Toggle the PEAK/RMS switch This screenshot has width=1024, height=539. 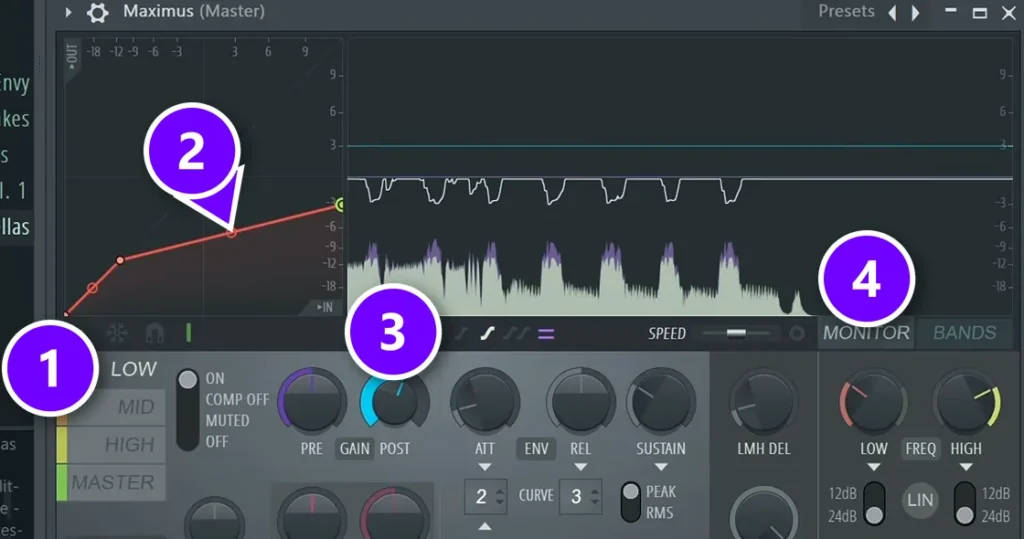tap(631, 502)
